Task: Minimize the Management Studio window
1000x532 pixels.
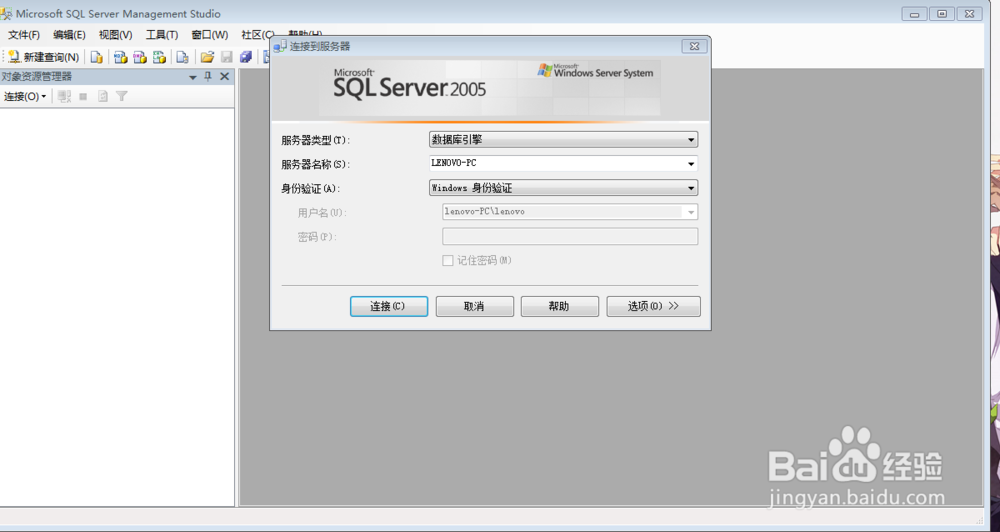Action: click(914, 13)
